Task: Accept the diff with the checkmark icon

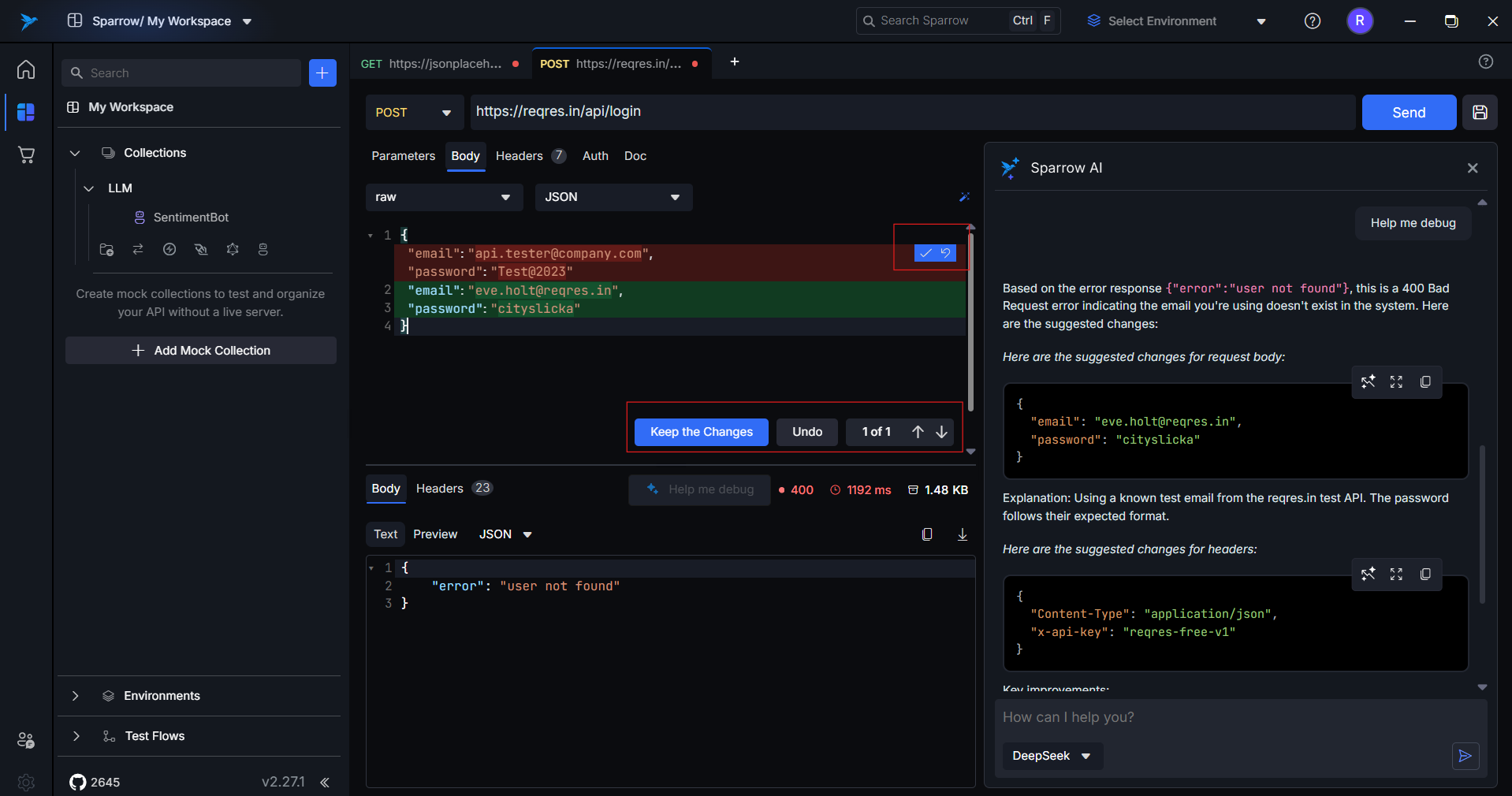Action: coord(925,253)
